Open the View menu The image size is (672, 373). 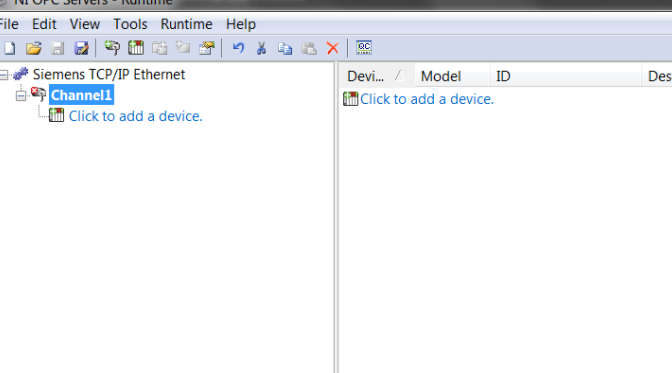pyautogui.click(x=85, y=24)
